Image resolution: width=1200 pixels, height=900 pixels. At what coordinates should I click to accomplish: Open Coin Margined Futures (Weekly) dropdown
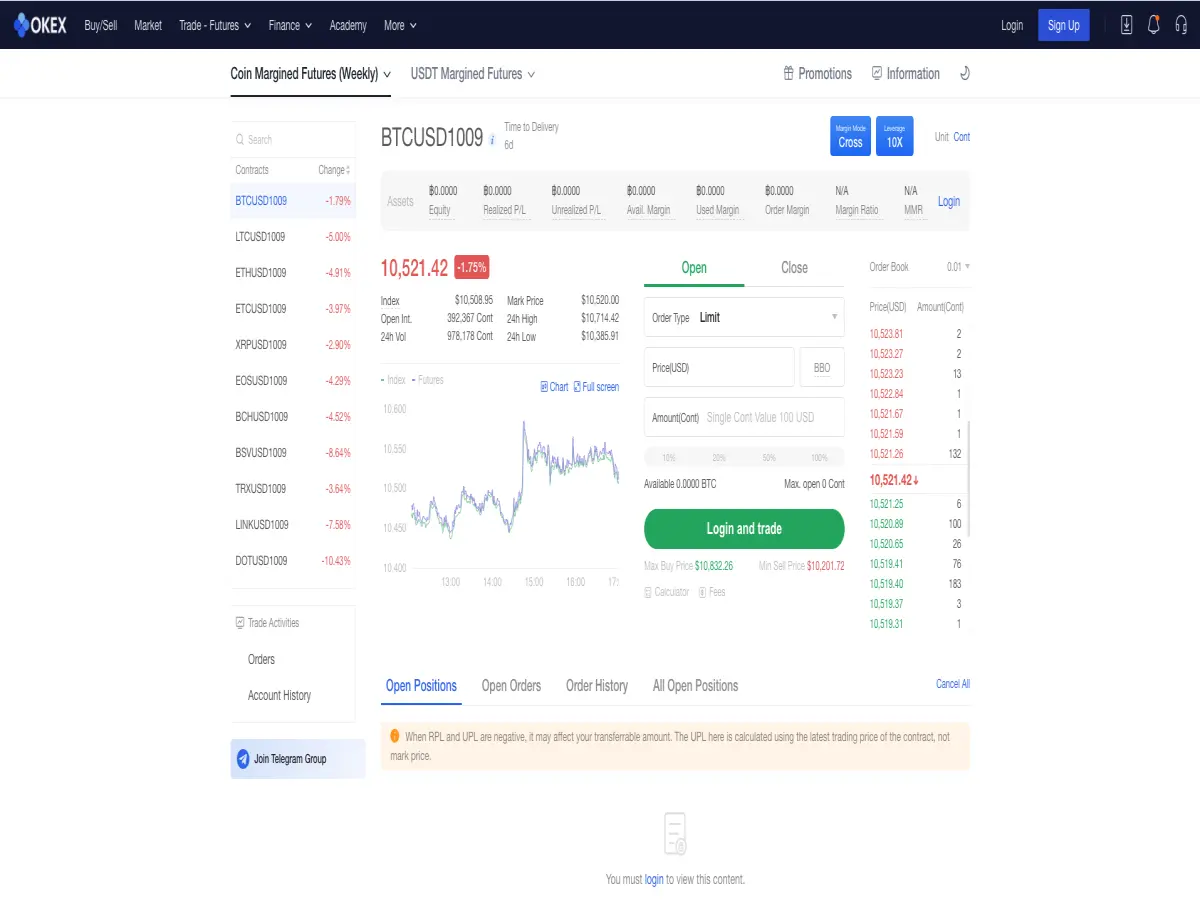coord(310,74)
